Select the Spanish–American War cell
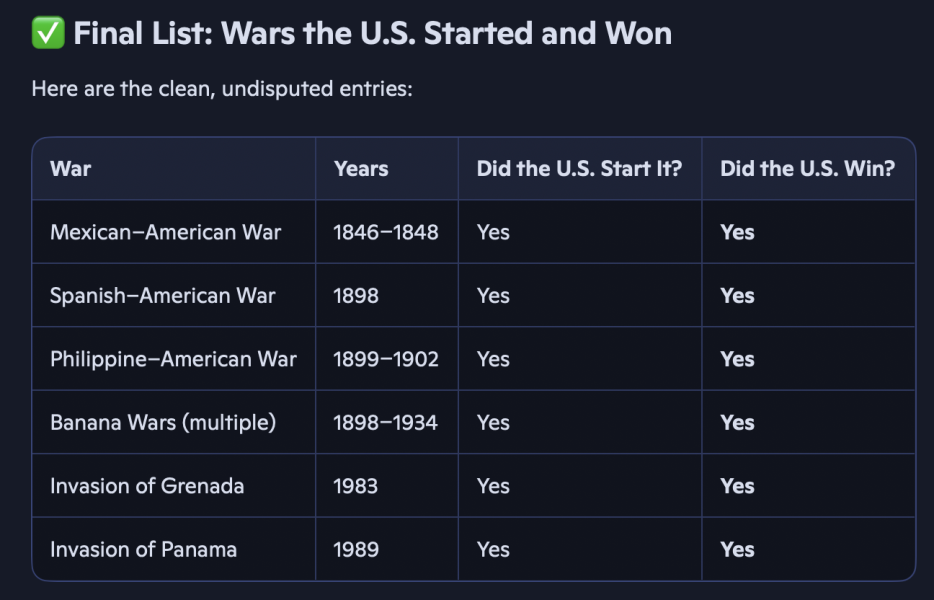Screen dimensions: 934x600 [x=163, y=296]
